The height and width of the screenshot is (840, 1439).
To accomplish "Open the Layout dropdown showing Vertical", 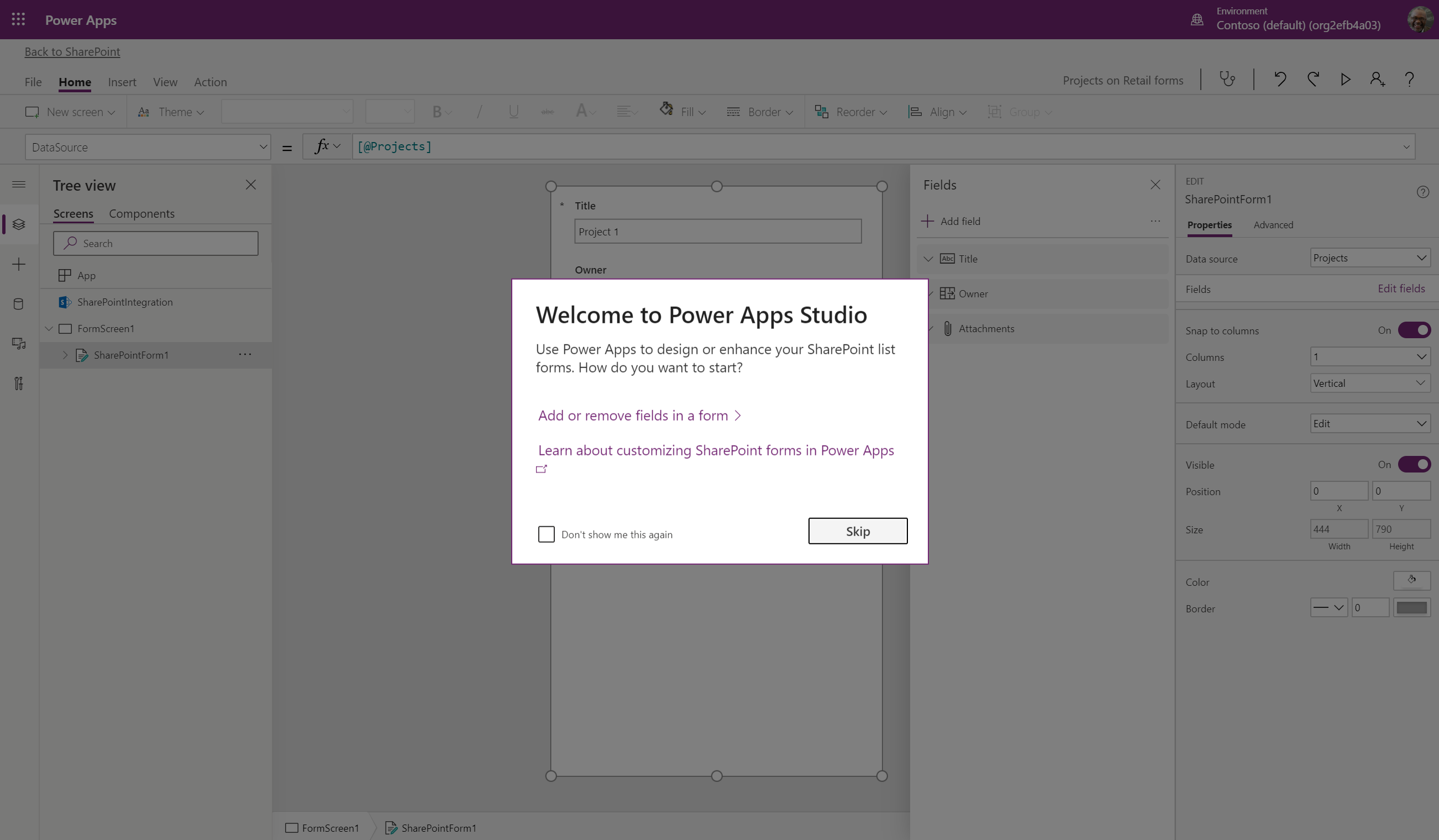I will point(1369,382).
